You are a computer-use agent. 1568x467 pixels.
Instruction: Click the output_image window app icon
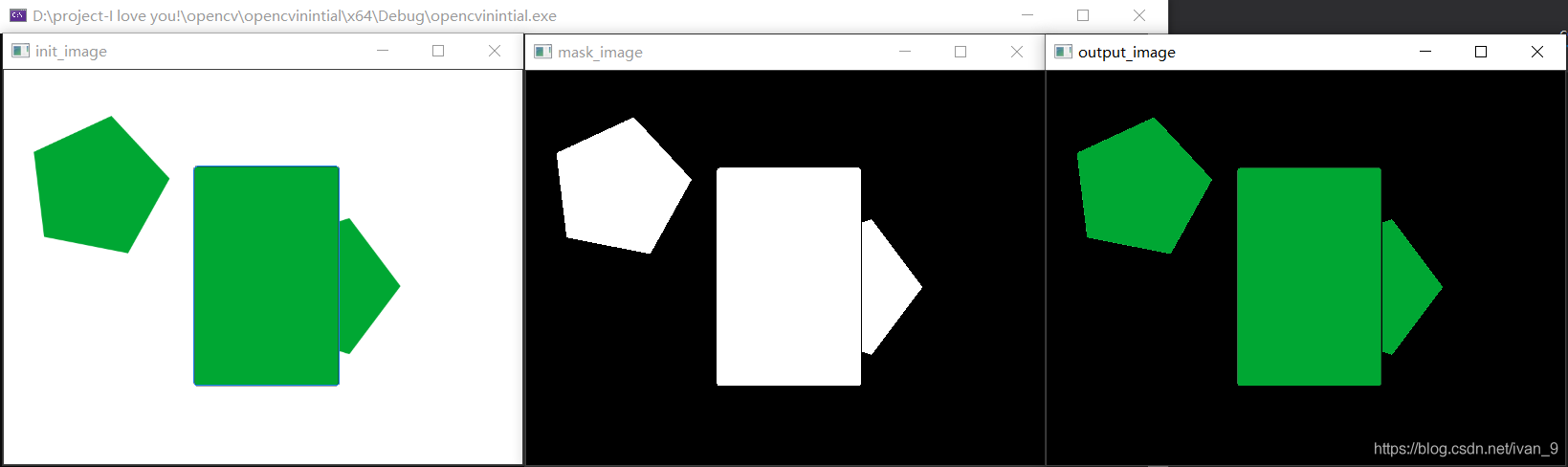[1063, 52]
